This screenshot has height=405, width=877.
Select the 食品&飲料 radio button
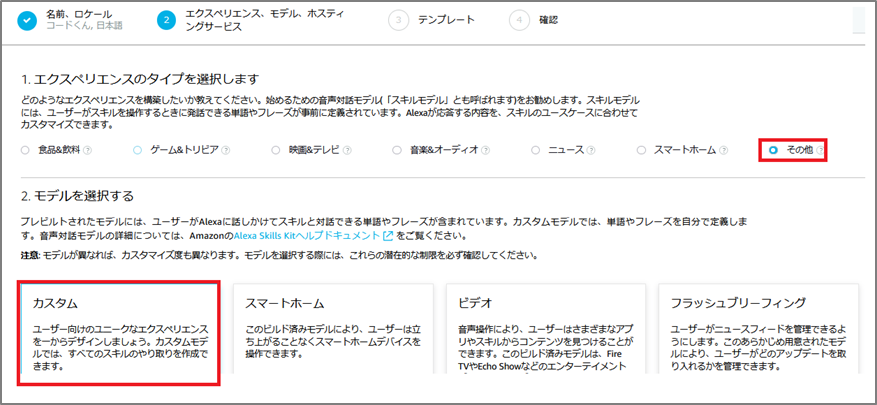coord(24,150)
